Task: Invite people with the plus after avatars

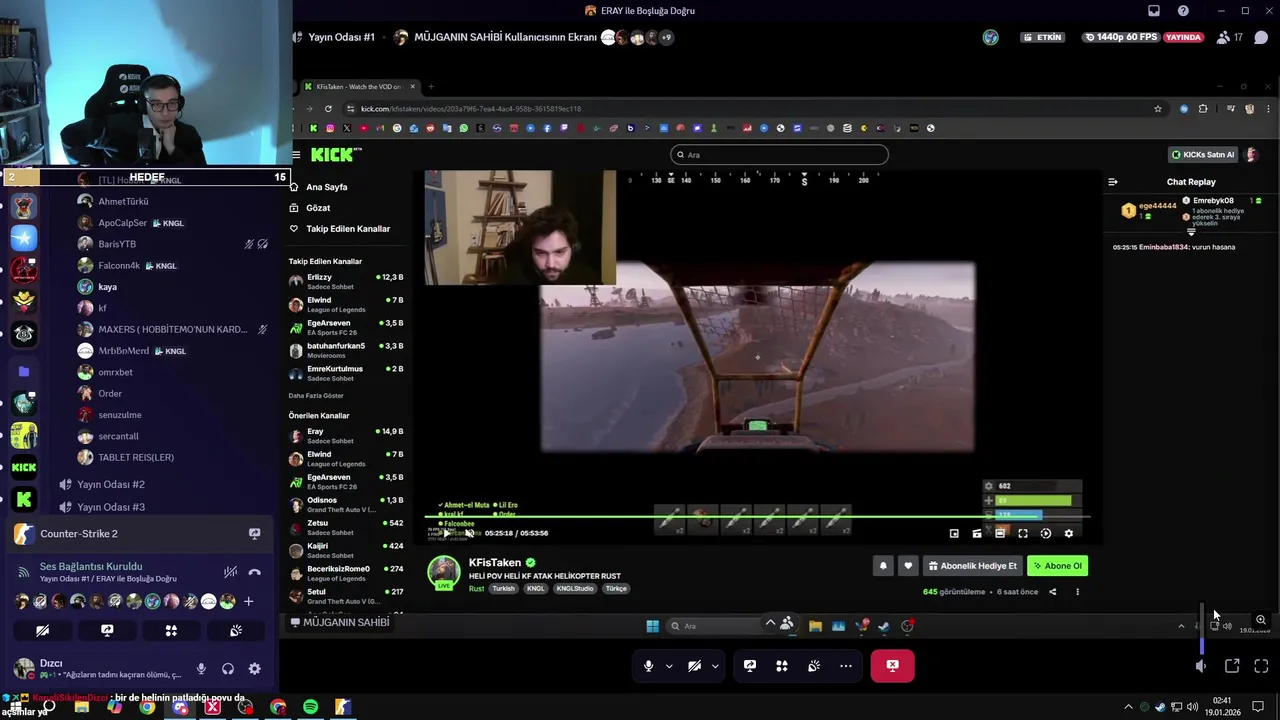Action: (x=248, y=601)
